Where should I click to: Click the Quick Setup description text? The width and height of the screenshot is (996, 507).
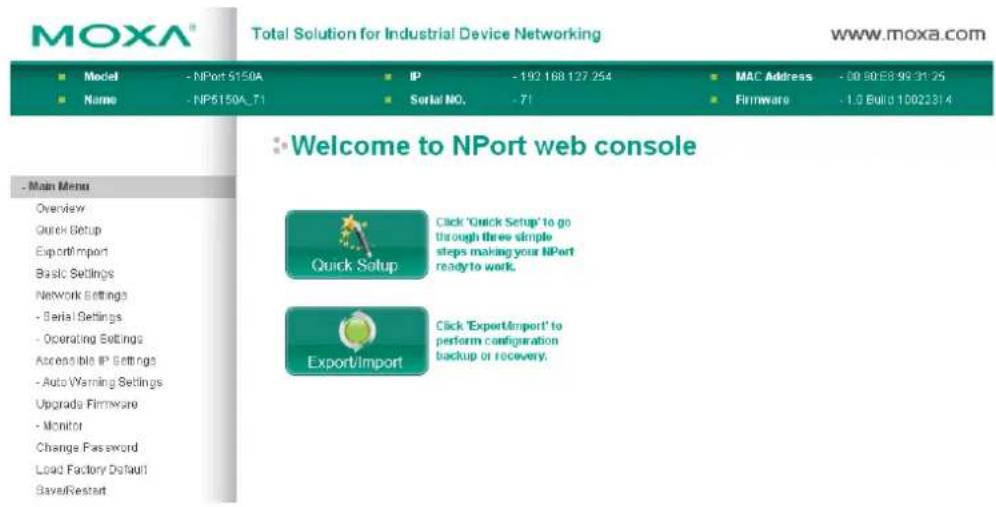[x=505, y=245]
